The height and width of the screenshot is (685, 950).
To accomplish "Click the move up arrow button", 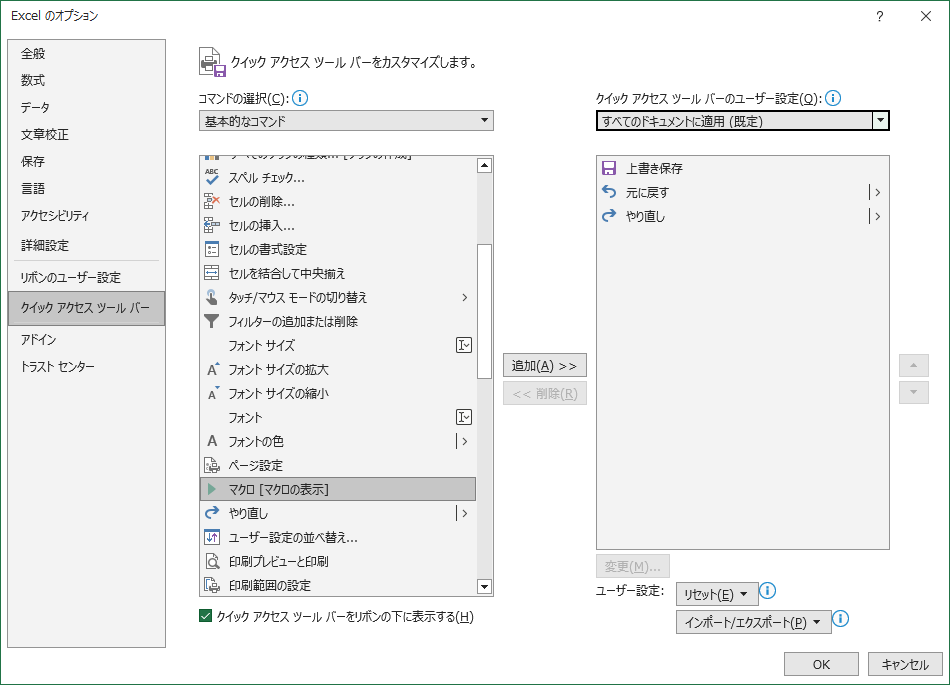I will coord(914,365).
